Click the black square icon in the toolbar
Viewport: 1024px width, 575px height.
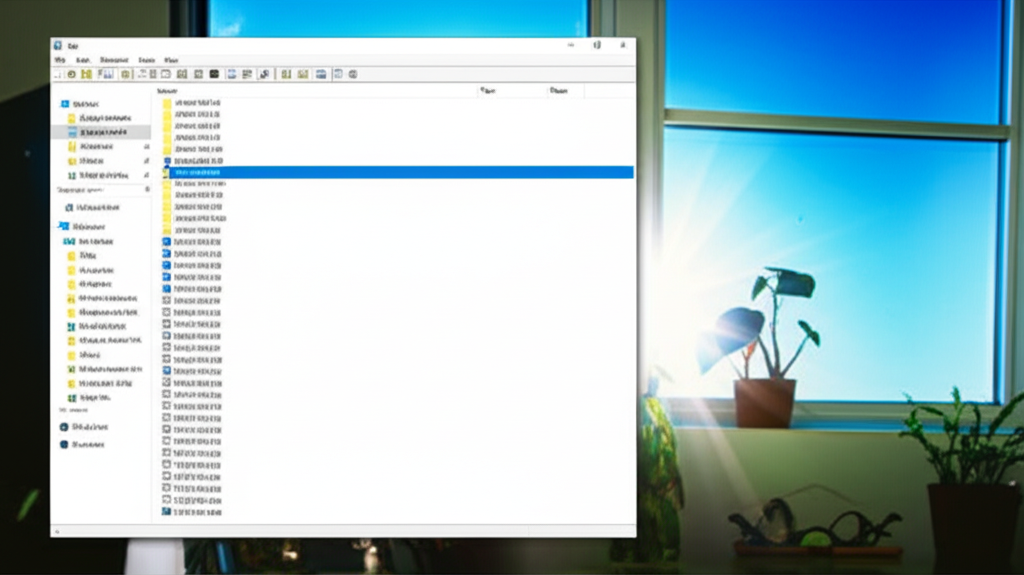pos(213,74)
